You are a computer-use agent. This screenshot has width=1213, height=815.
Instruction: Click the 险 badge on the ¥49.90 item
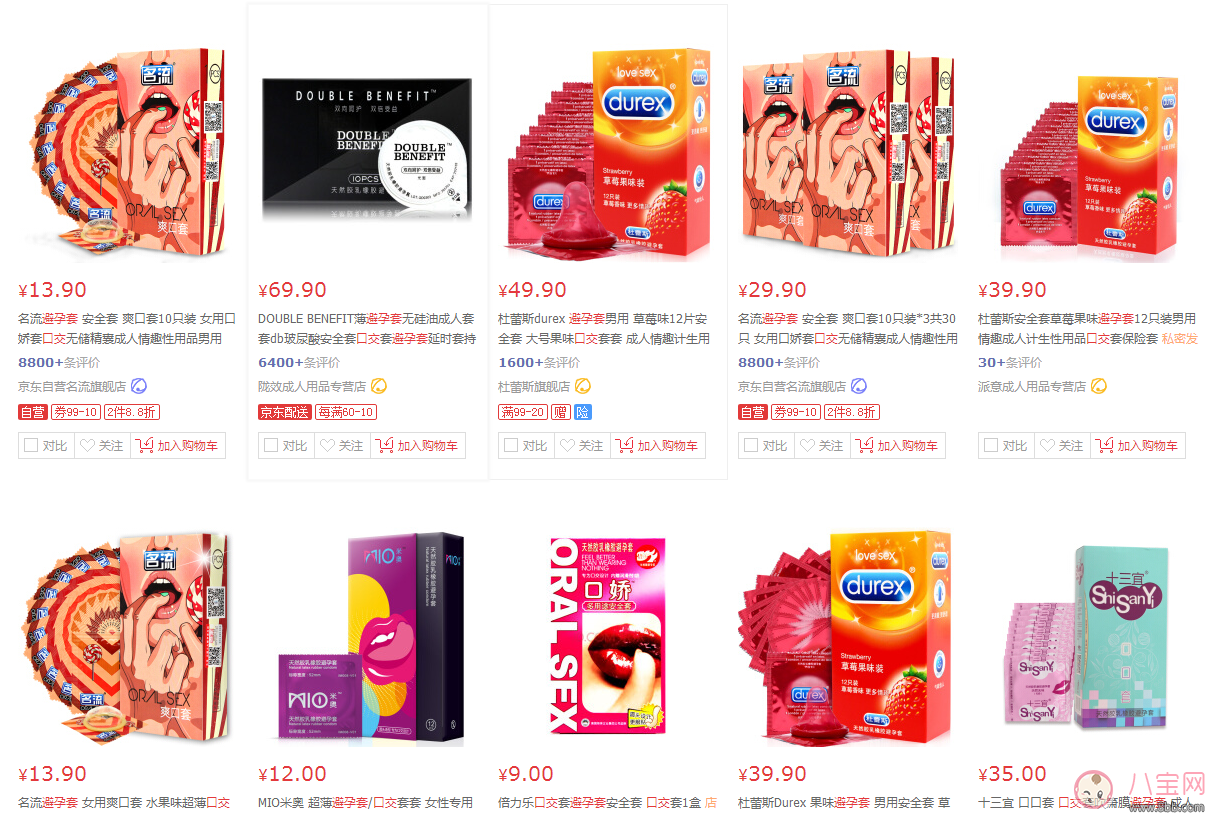pos(583,412)
